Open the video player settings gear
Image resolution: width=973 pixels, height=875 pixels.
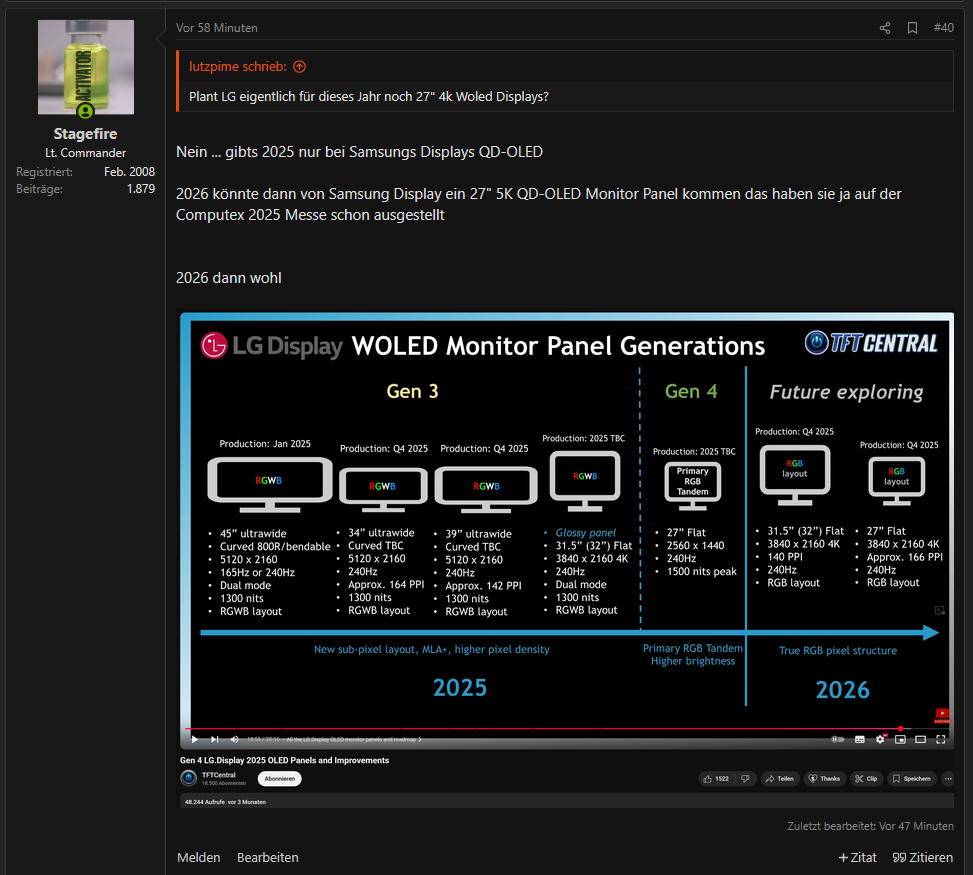[878, 739]
